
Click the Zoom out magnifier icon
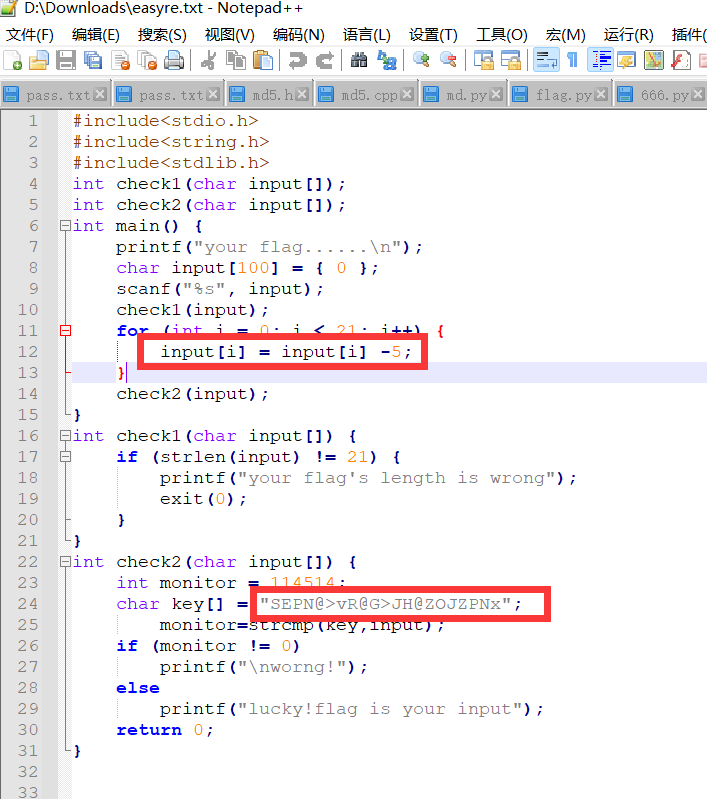[x=448, y=60]
